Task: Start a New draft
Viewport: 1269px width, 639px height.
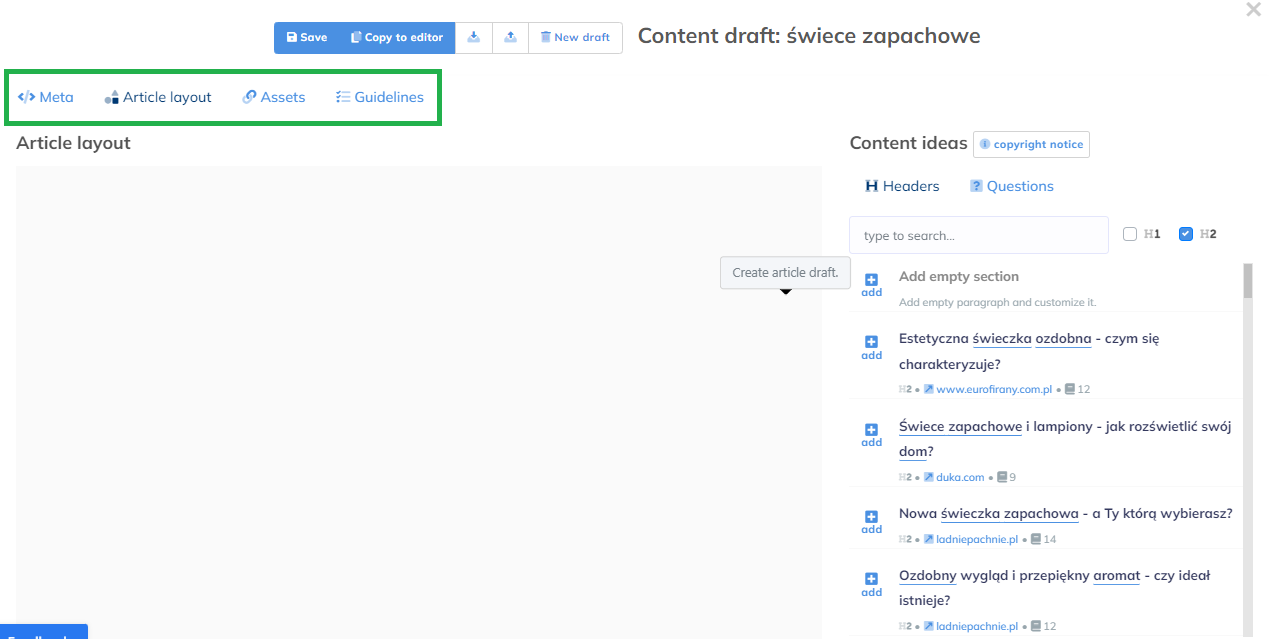Action: pos(575,38)
